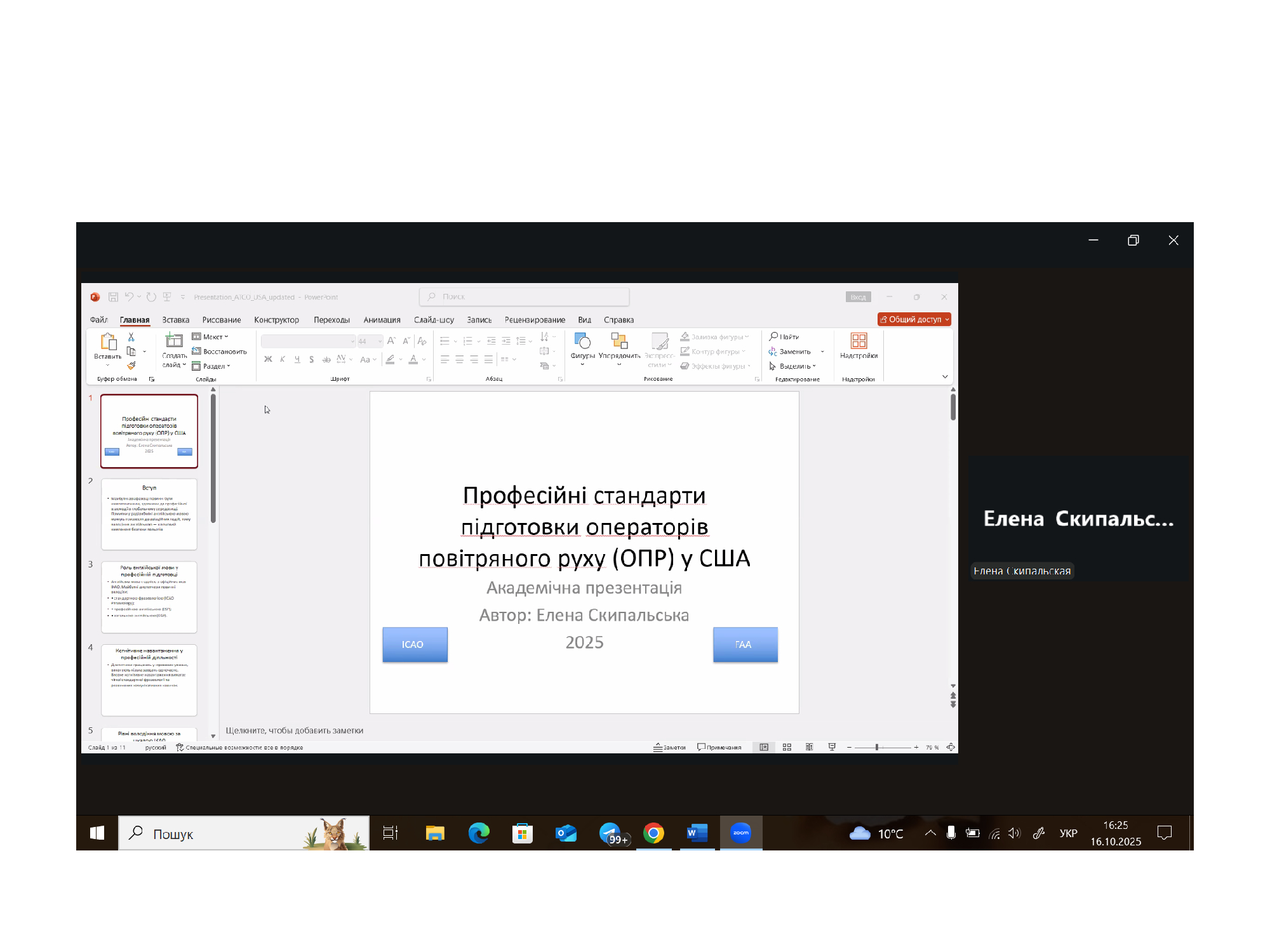Open the Вставка ribbon tab

click(175, 320)
